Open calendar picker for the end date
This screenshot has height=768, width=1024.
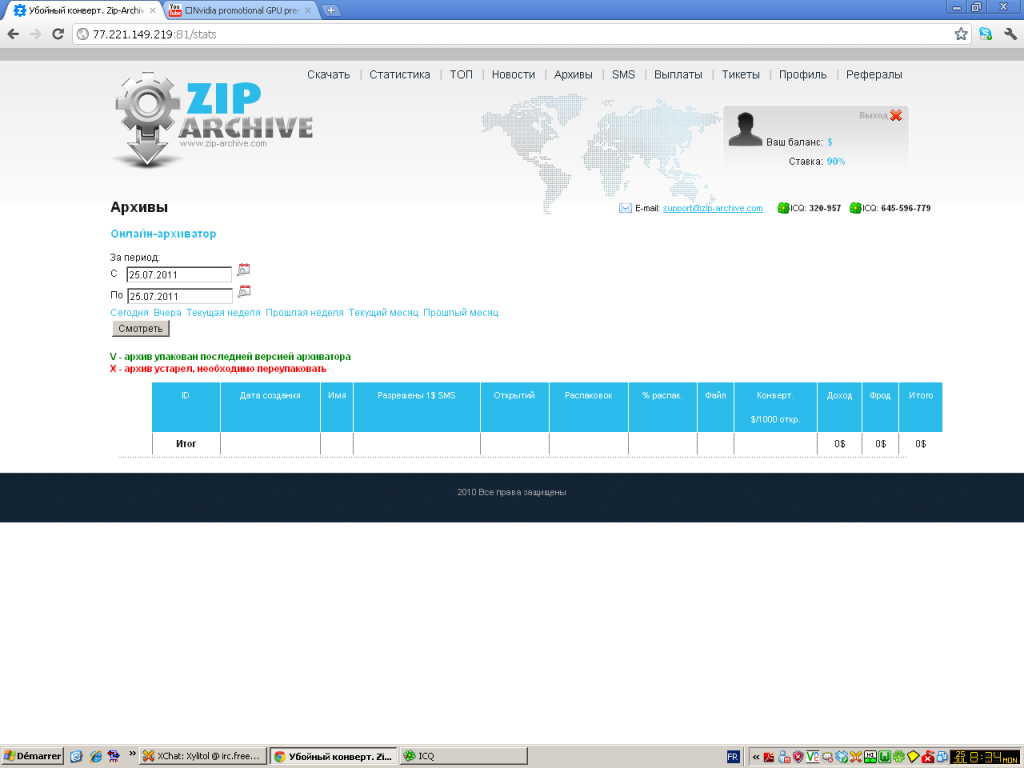click(x=244, y=291)
